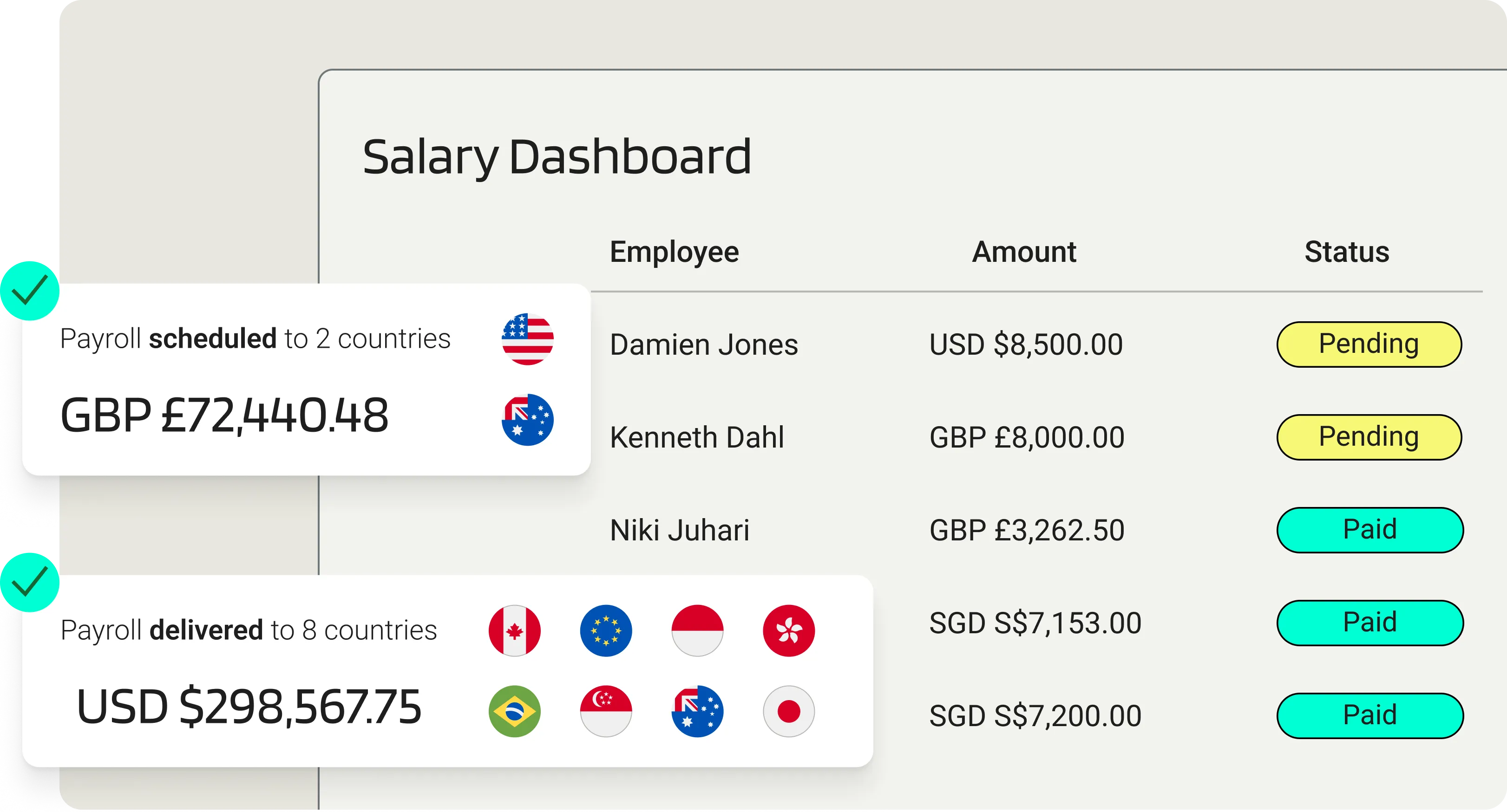The width and height of the screenshot is (1507, 812).
Task: Click the checkmark on scheduled payroll card
Action: pyautogui.click(x=30, y=291)
